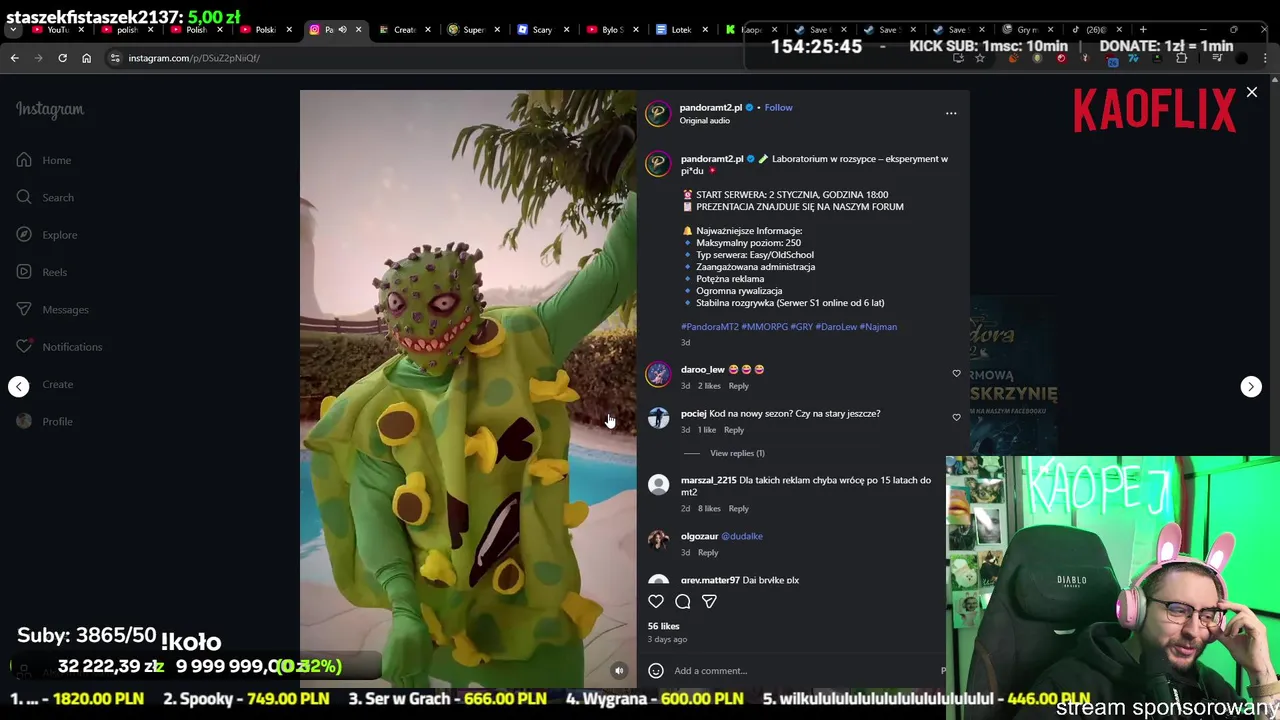Click the post video to pause
The width and height of the screenshot is (1280, 720).
click(x=468, y=389)
